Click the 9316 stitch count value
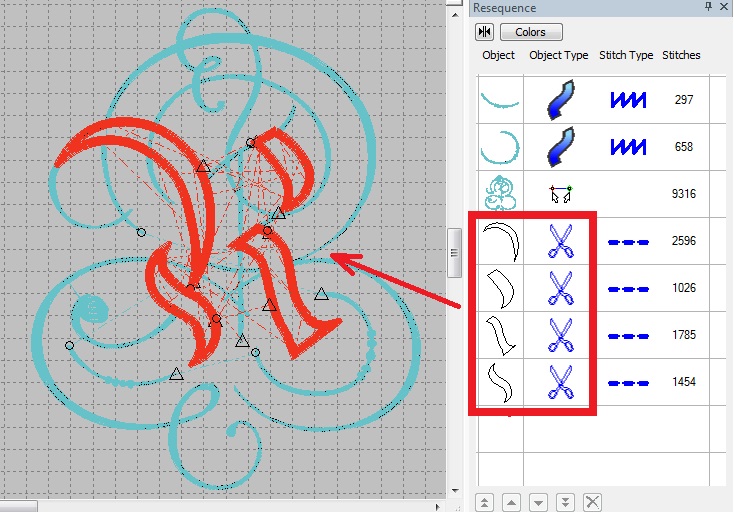 683,194
